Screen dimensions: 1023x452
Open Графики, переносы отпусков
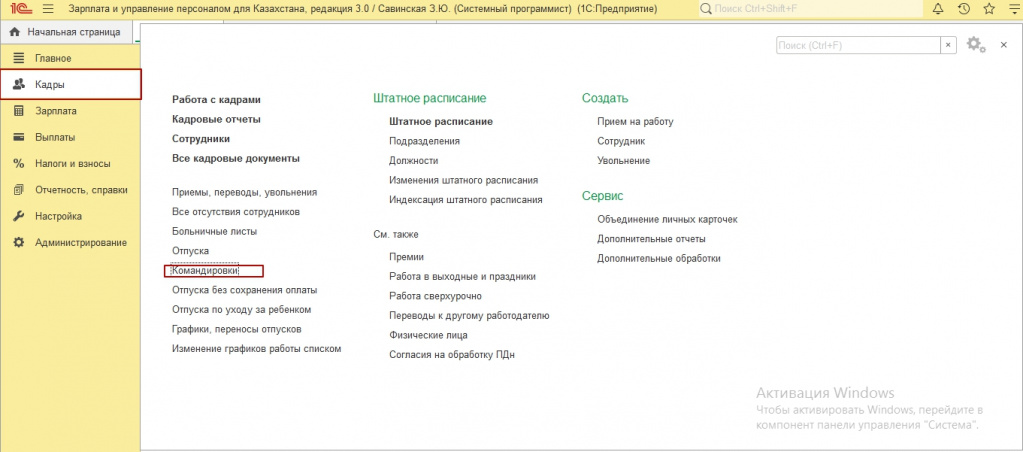pos(236,329)
